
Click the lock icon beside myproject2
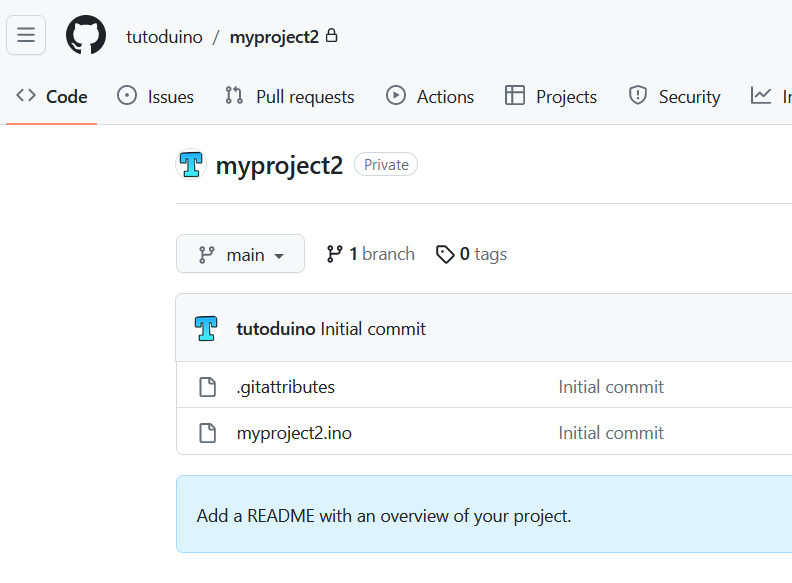(x=331, y=35)
